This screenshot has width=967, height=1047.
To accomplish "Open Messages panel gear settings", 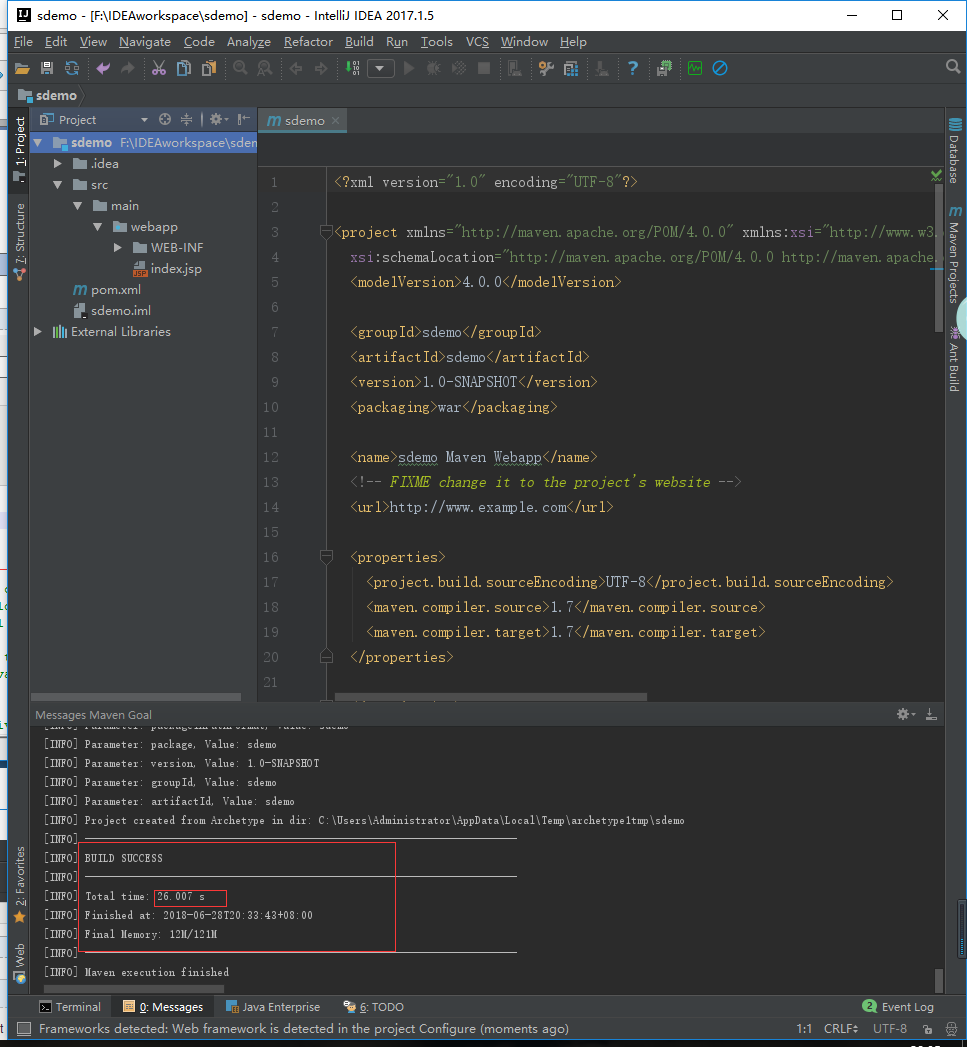I will (906, 714).
